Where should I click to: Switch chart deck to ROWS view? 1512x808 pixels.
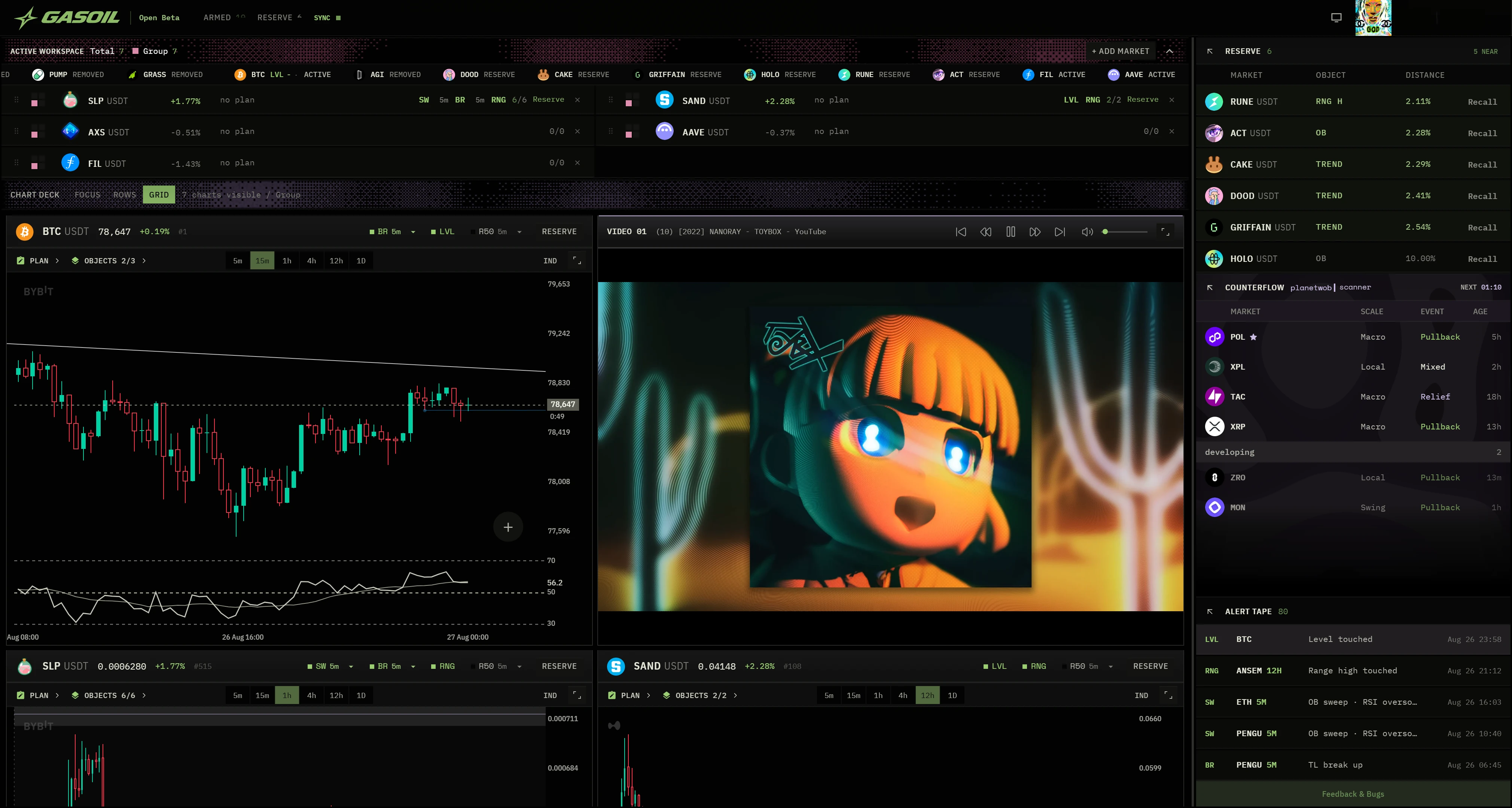124,195
